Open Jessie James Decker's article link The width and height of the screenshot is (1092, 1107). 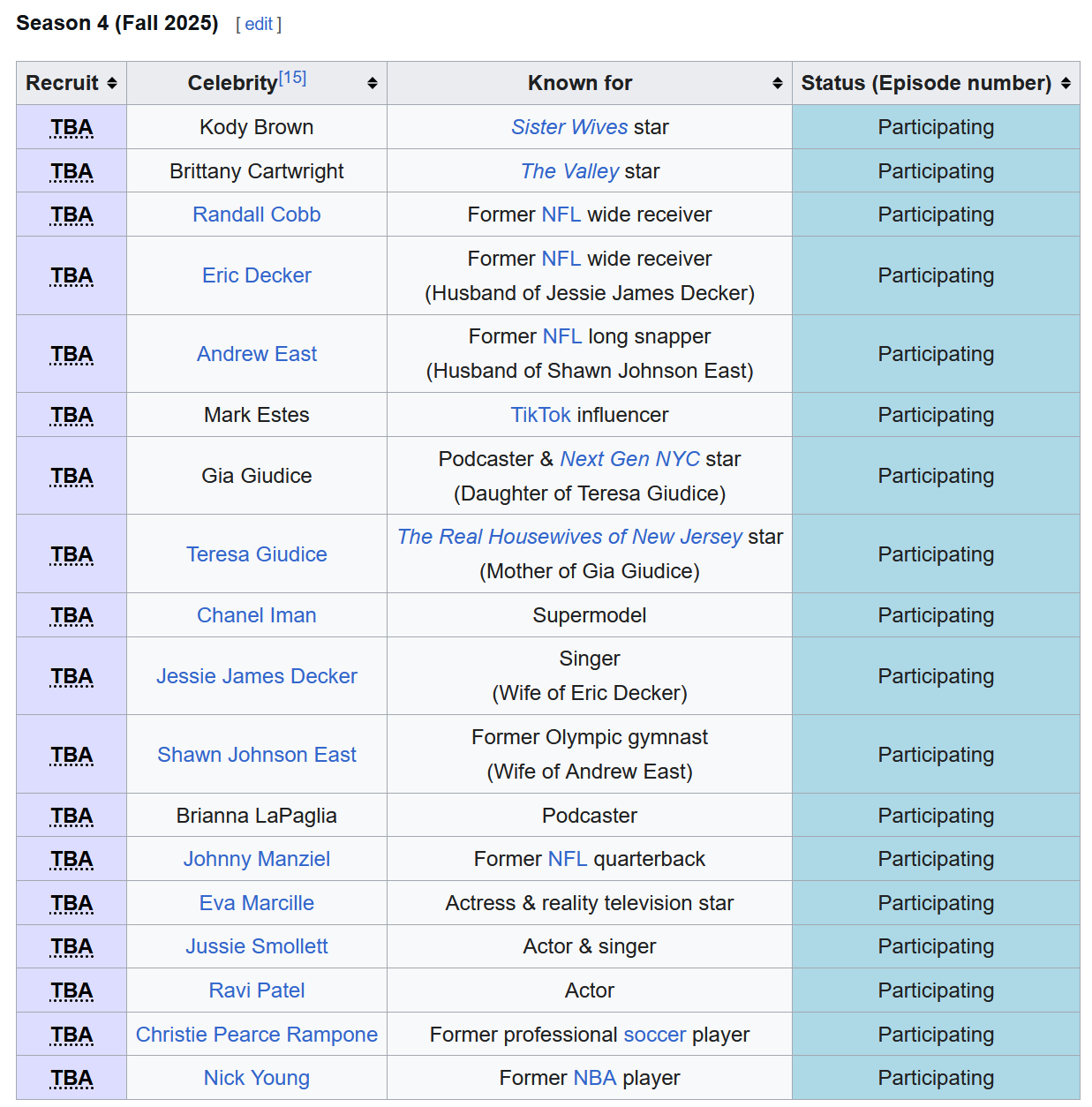(257, 676)
